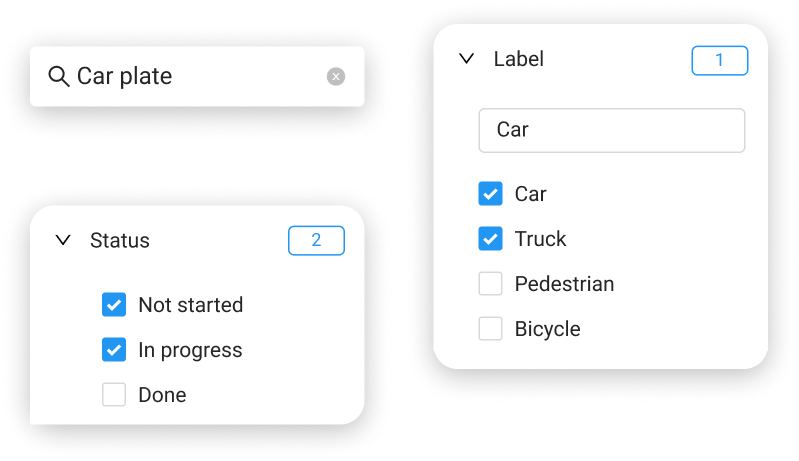Image resolution: width=799 pixels, height=461 pixels.
Task: Uncheck the In progress status
Action: tap(114, 349)
